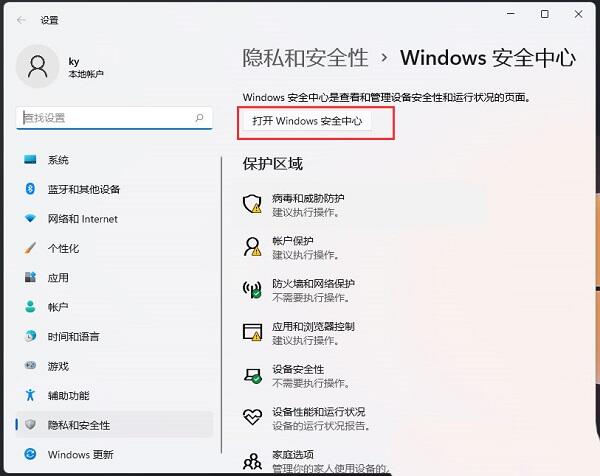Click the ky user avatar

(38, 67)
